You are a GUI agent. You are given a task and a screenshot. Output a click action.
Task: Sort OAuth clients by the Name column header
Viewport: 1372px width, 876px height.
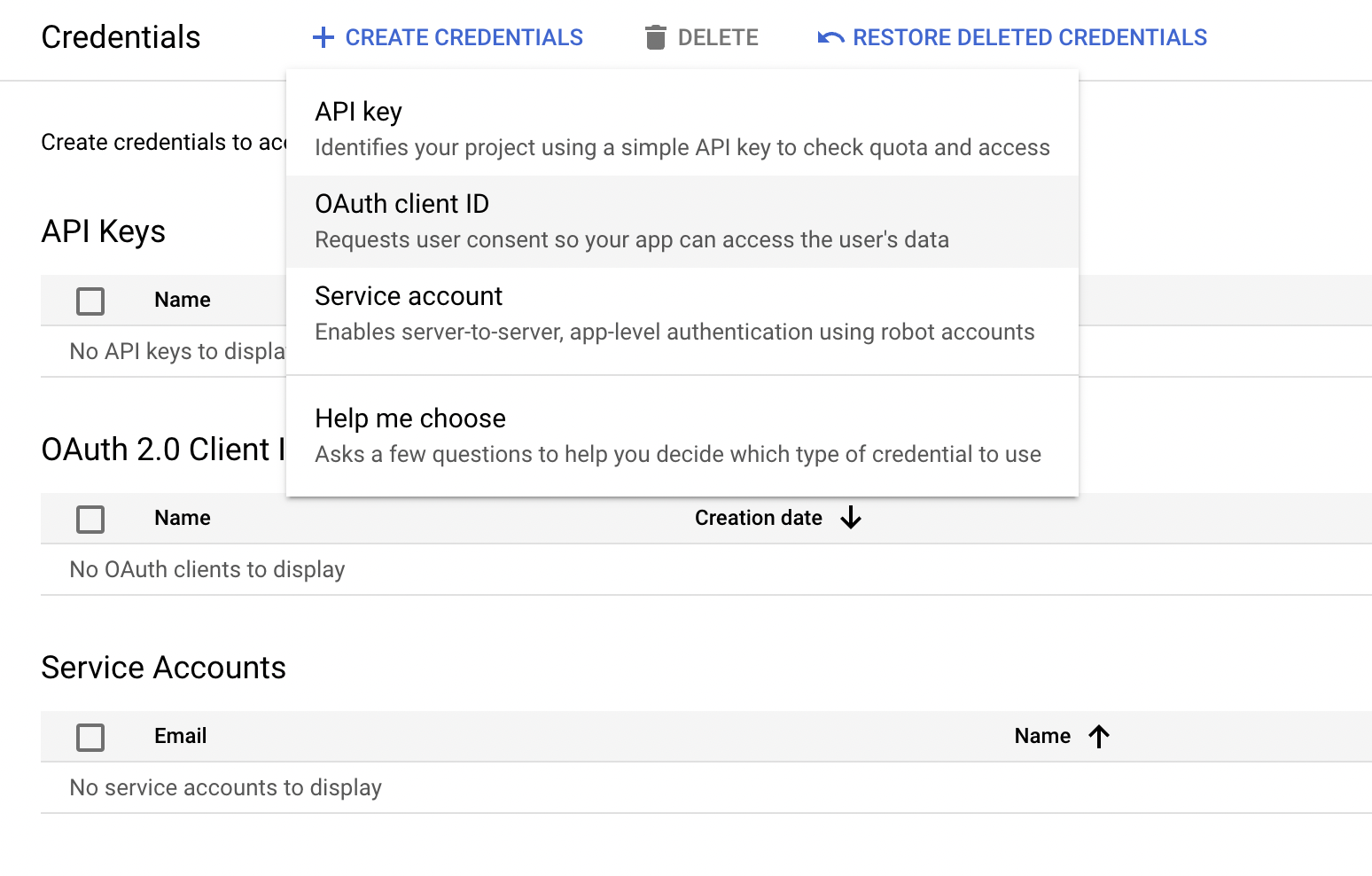pos(182,518)
